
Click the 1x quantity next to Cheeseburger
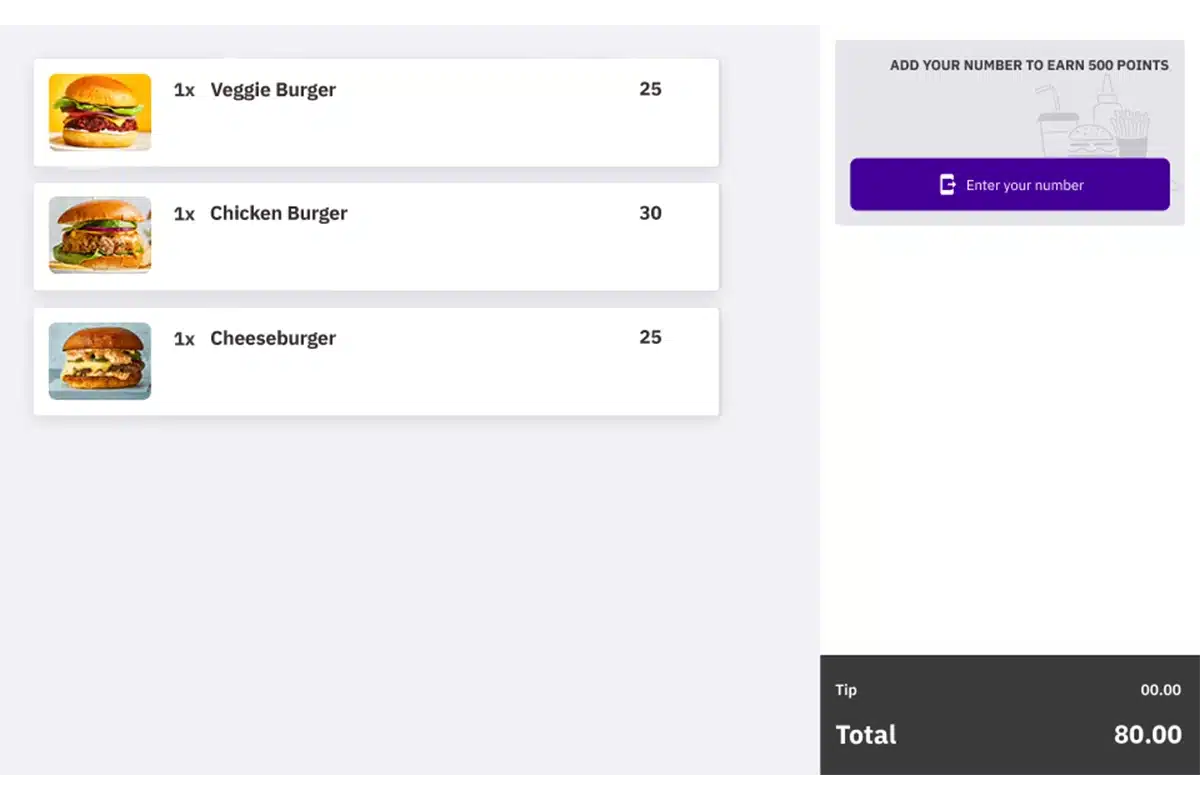coord(184,338)
